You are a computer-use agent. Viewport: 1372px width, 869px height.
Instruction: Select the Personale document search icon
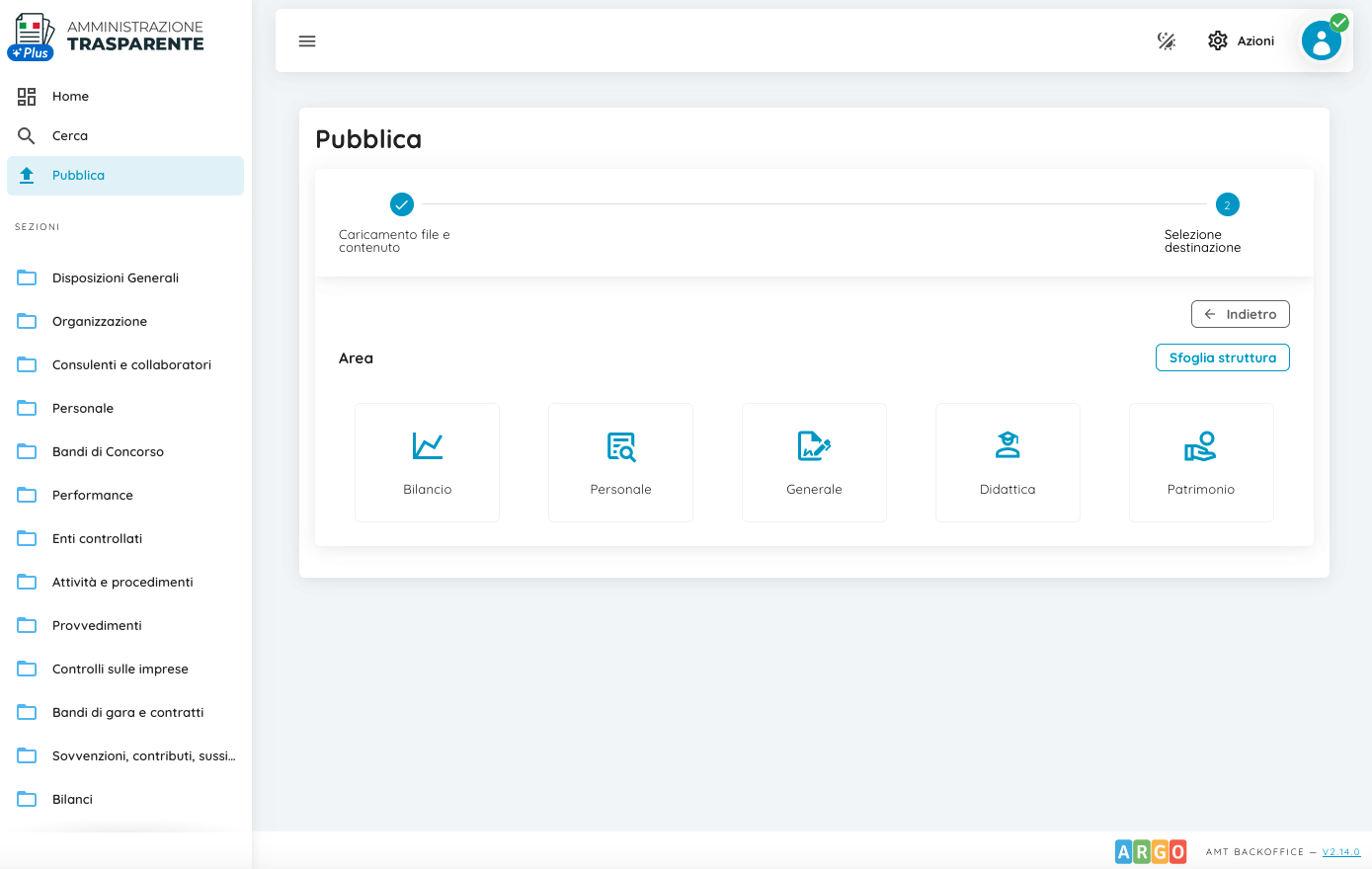[621, 446]
